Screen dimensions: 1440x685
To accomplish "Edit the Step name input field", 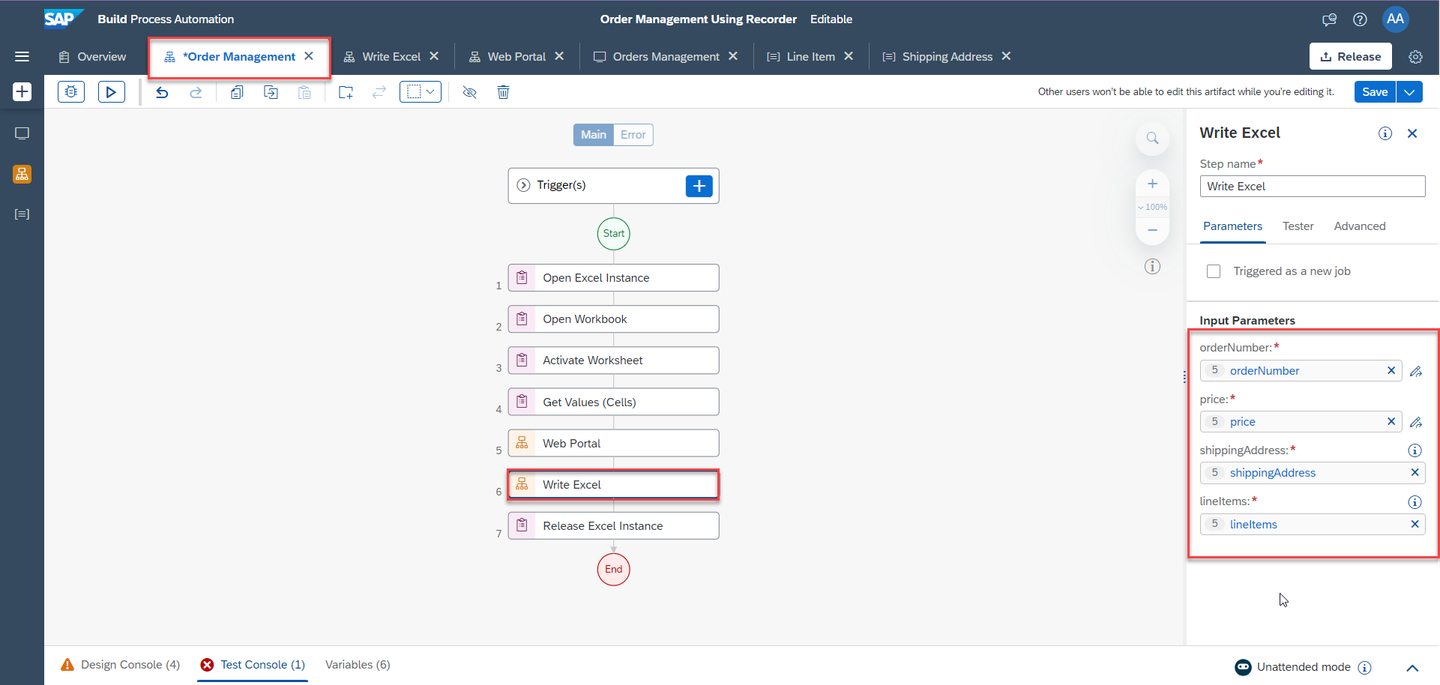I will (1312, 186).
